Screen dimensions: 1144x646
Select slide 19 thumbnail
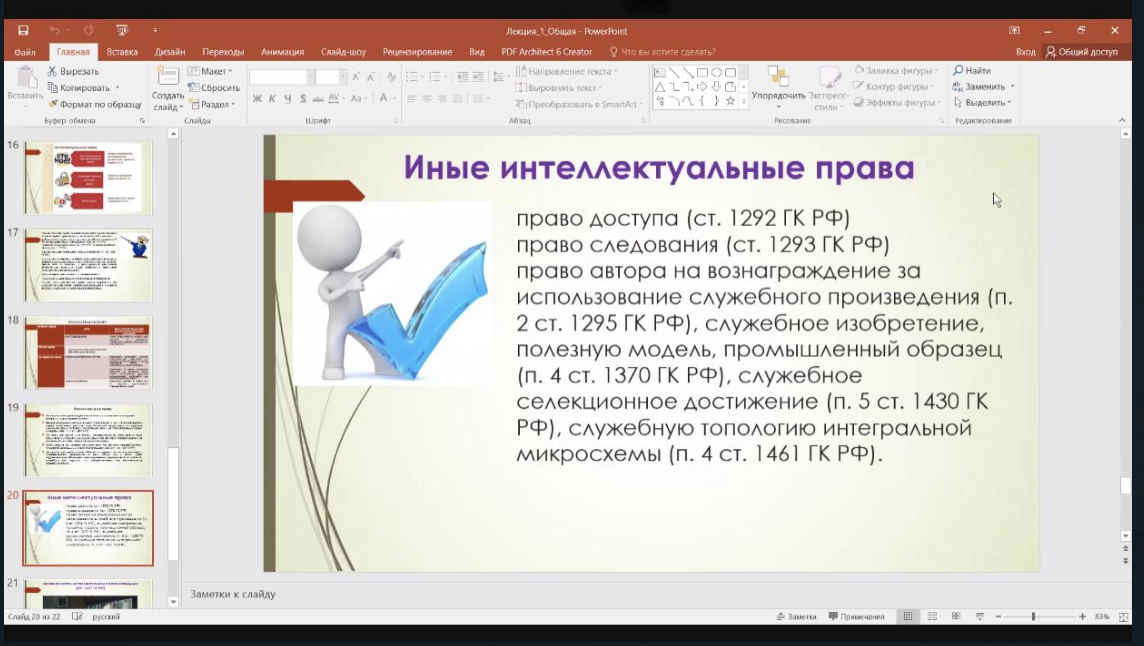[x=88, y=440]
